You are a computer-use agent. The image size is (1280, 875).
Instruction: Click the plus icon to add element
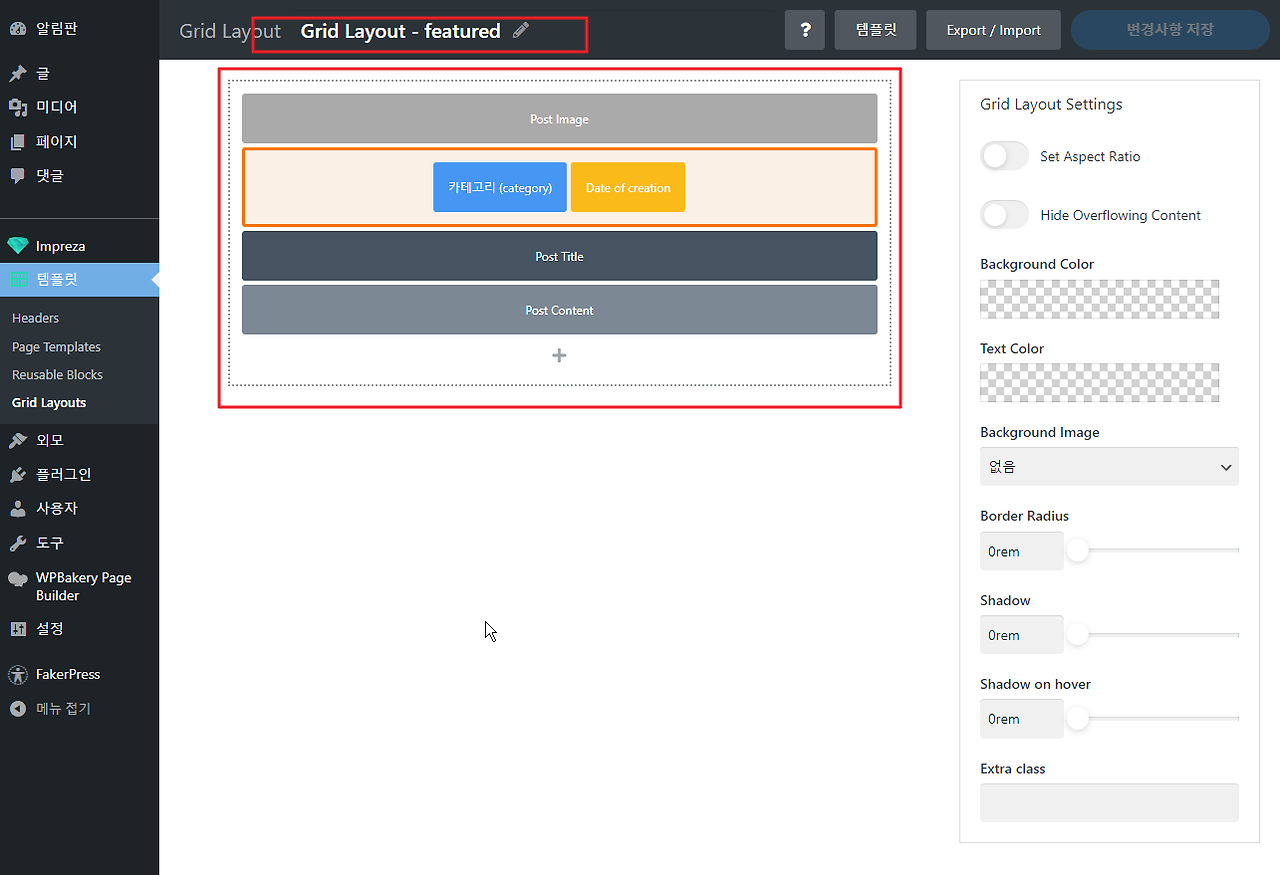click(559, 355)
